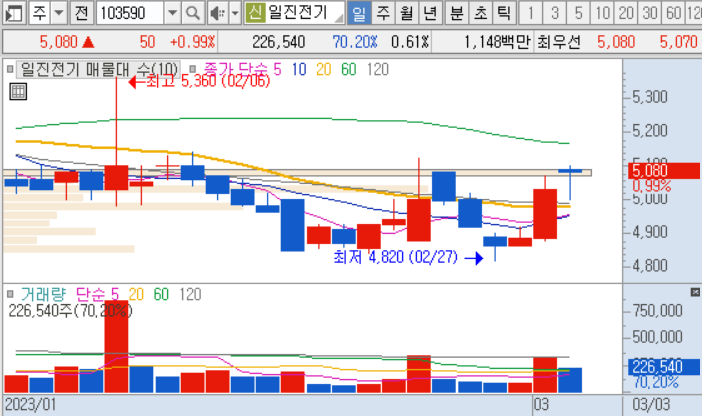702x416 pixels.
Task: Click the red 5,080 current price tag on axis
Action: pyautogui.click(x=663, y=171)
